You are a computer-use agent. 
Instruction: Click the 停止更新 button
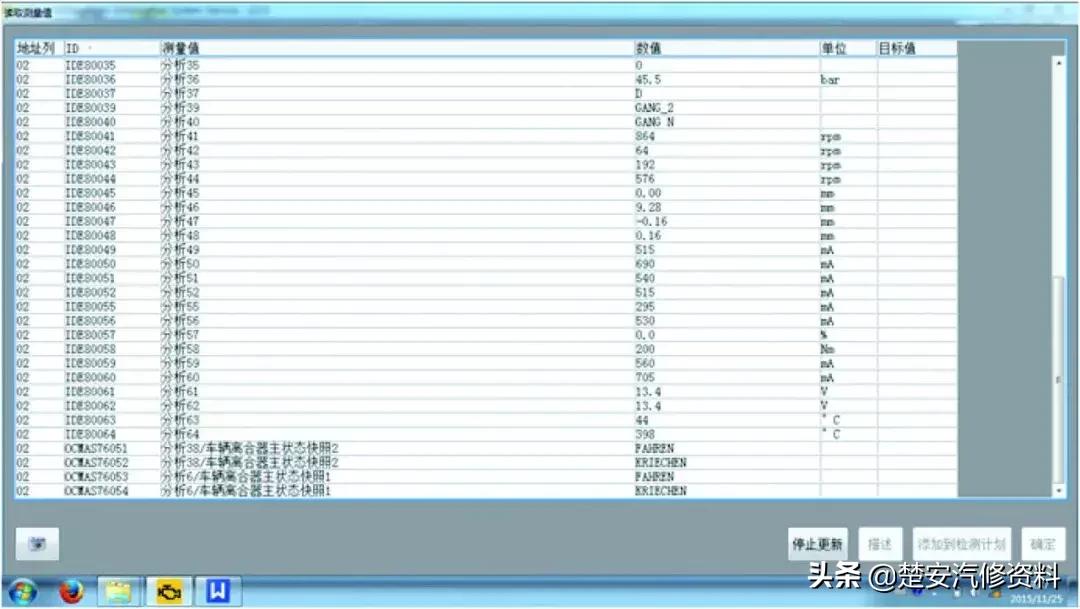tap(818, 544)
